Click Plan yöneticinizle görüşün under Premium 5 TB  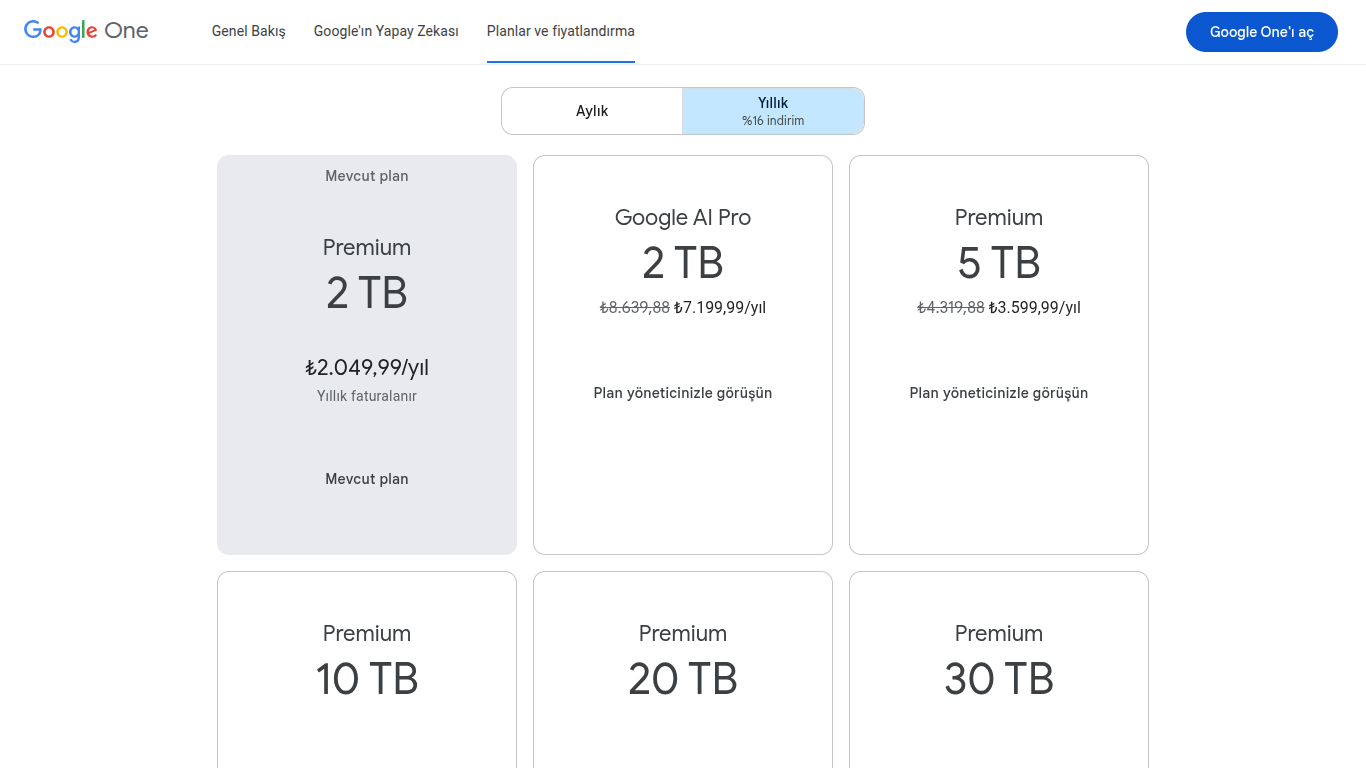coord(998,393)
